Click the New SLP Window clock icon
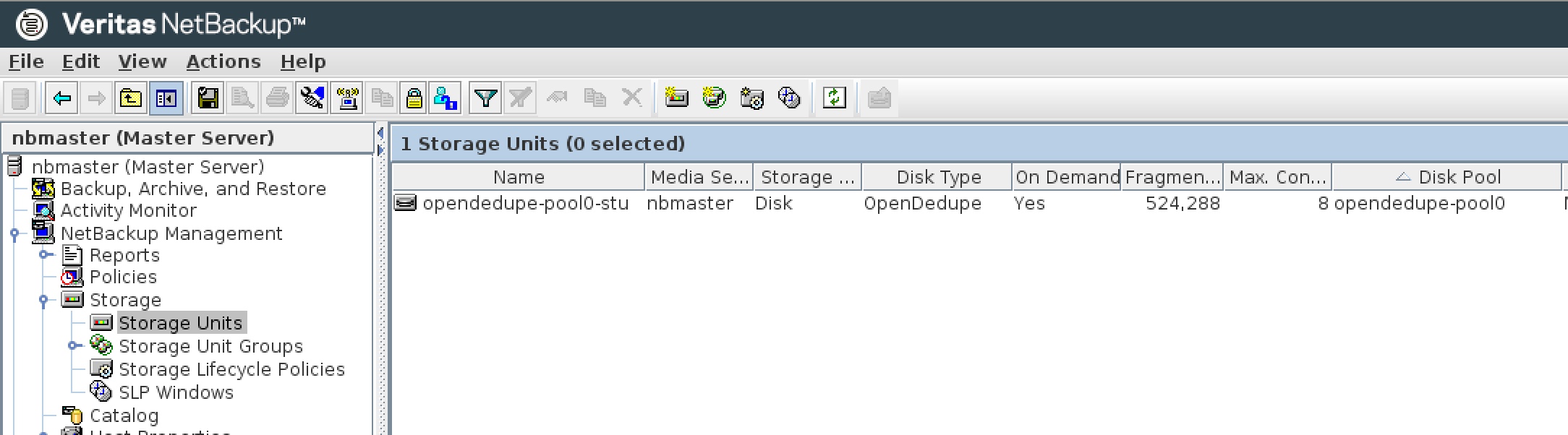Image resolution: width=1568 pixels, height=435 pixels. click(x=789, y=97)
